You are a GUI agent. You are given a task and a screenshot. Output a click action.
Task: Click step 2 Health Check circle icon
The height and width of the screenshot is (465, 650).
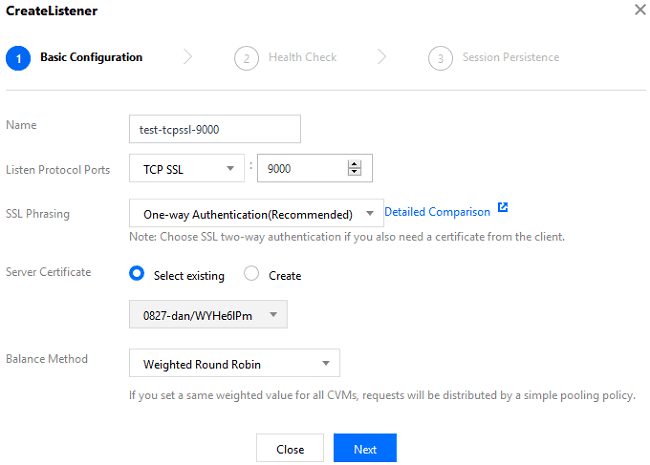pos(246,58)
